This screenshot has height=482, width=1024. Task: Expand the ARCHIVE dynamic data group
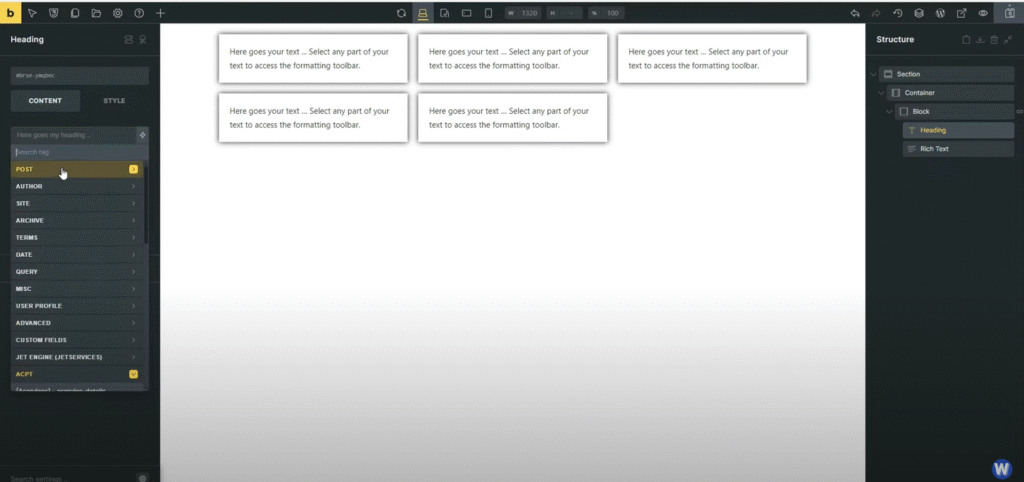click(77, 221)
